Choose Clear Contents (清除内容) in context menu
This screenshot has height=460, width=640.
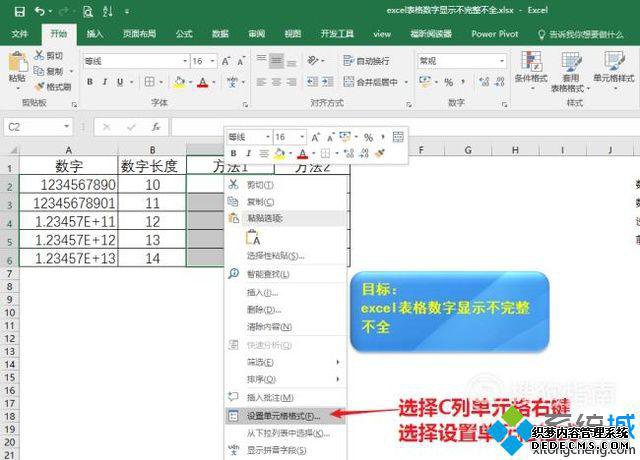(286, 327)
